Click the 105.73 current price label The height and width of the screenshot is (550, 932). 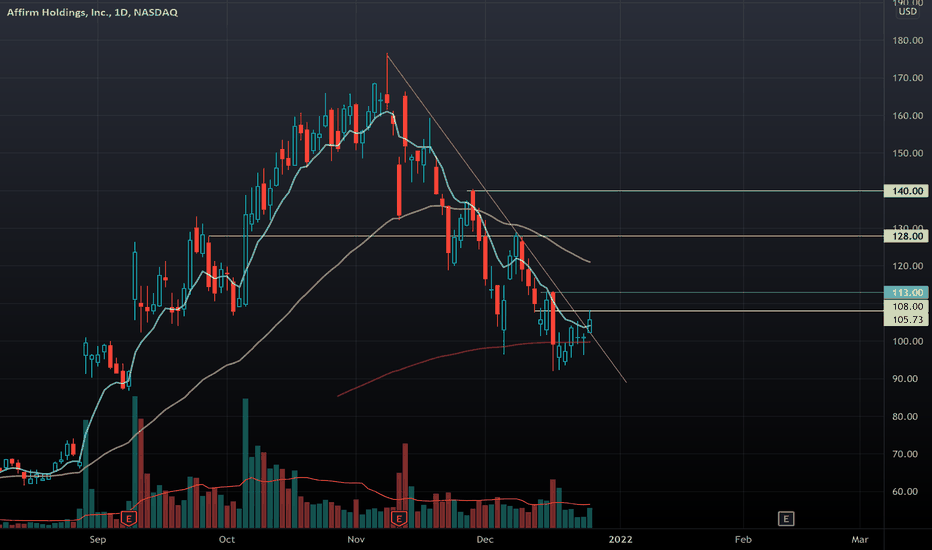tap(907, 319)
